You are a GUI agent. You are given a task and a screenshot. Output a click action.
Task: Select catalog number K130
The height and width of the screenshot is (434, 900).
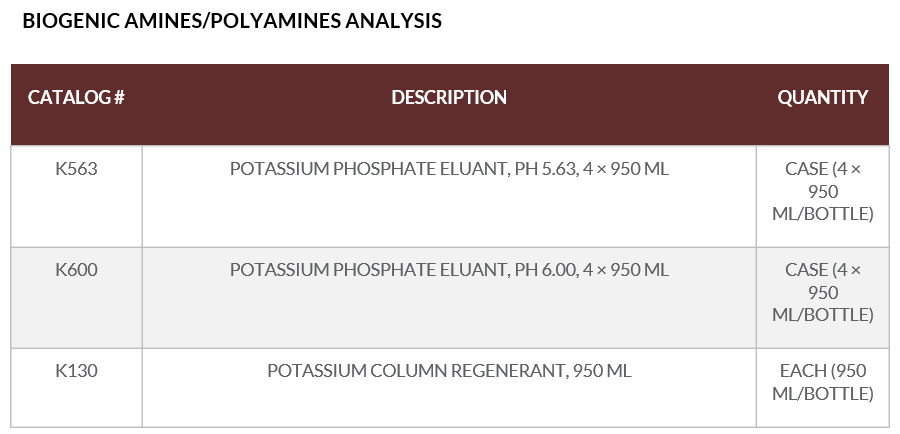76,371
